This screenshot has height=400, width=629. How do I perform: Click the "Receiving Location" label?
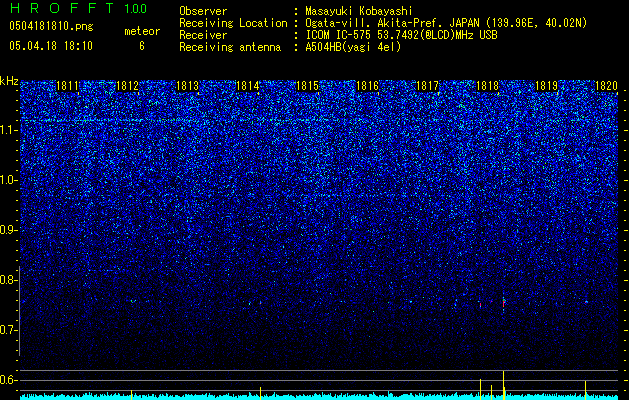tap(233, 23)
